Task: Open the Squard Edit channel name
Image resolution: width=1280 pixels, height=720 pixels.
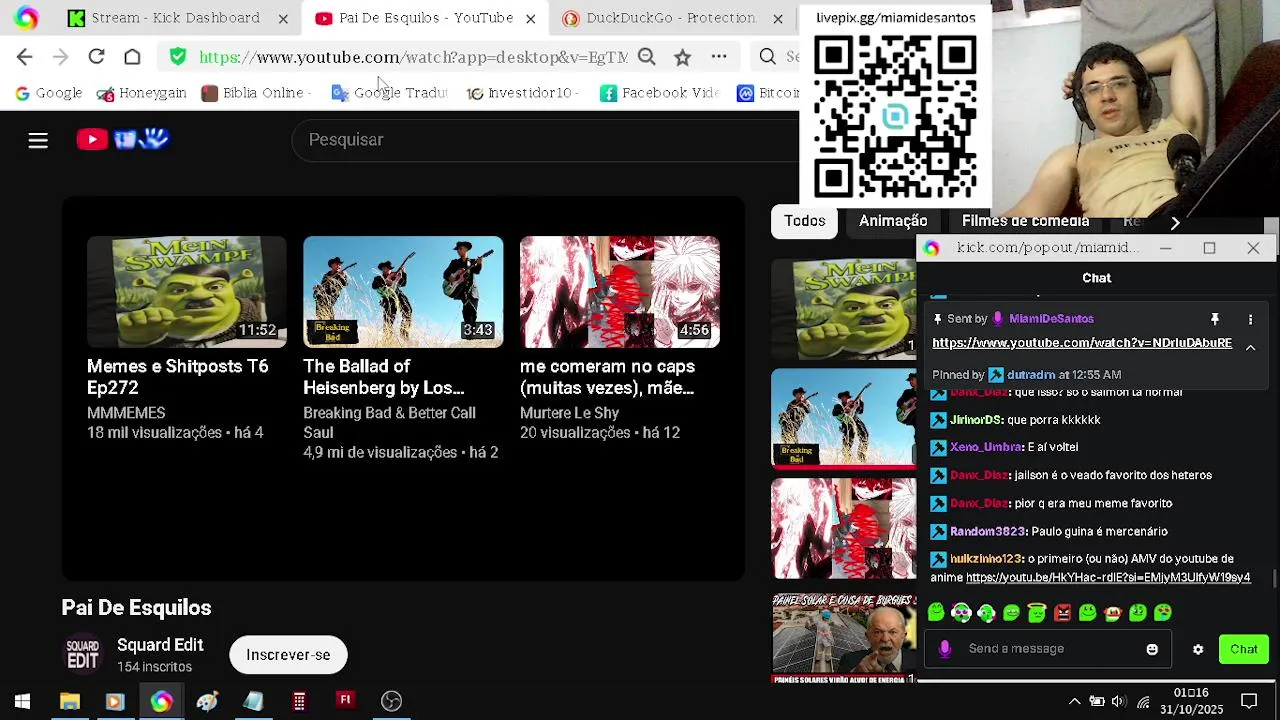Action: click(x=160, y=645)
